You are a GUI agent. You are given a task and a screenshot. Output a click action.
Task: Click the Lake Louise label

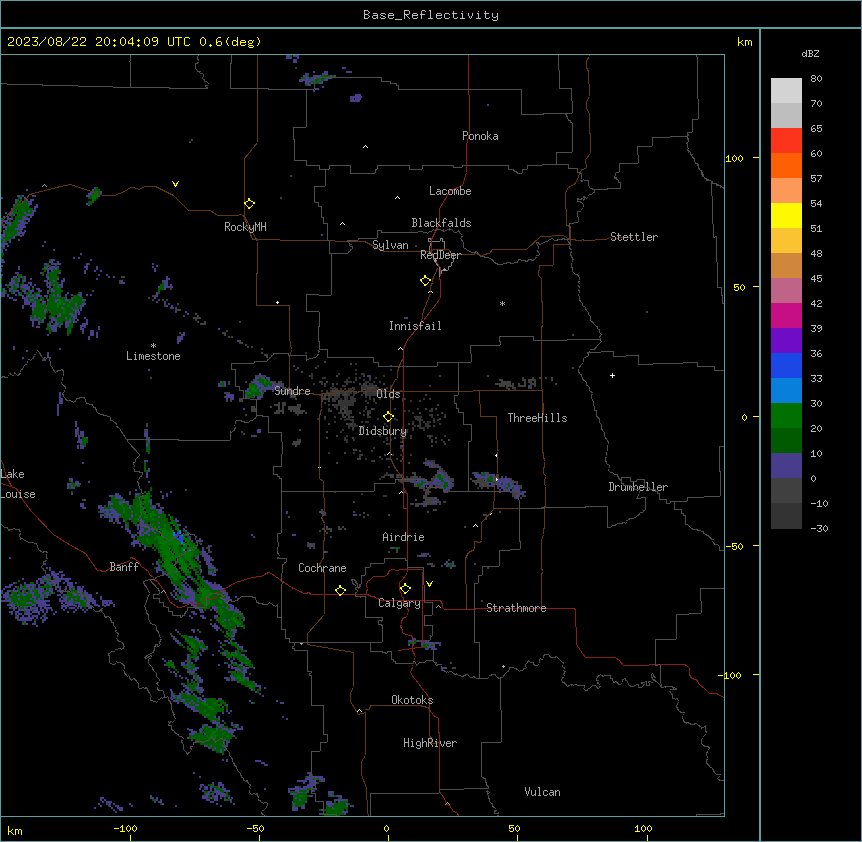tap(18, 484)
